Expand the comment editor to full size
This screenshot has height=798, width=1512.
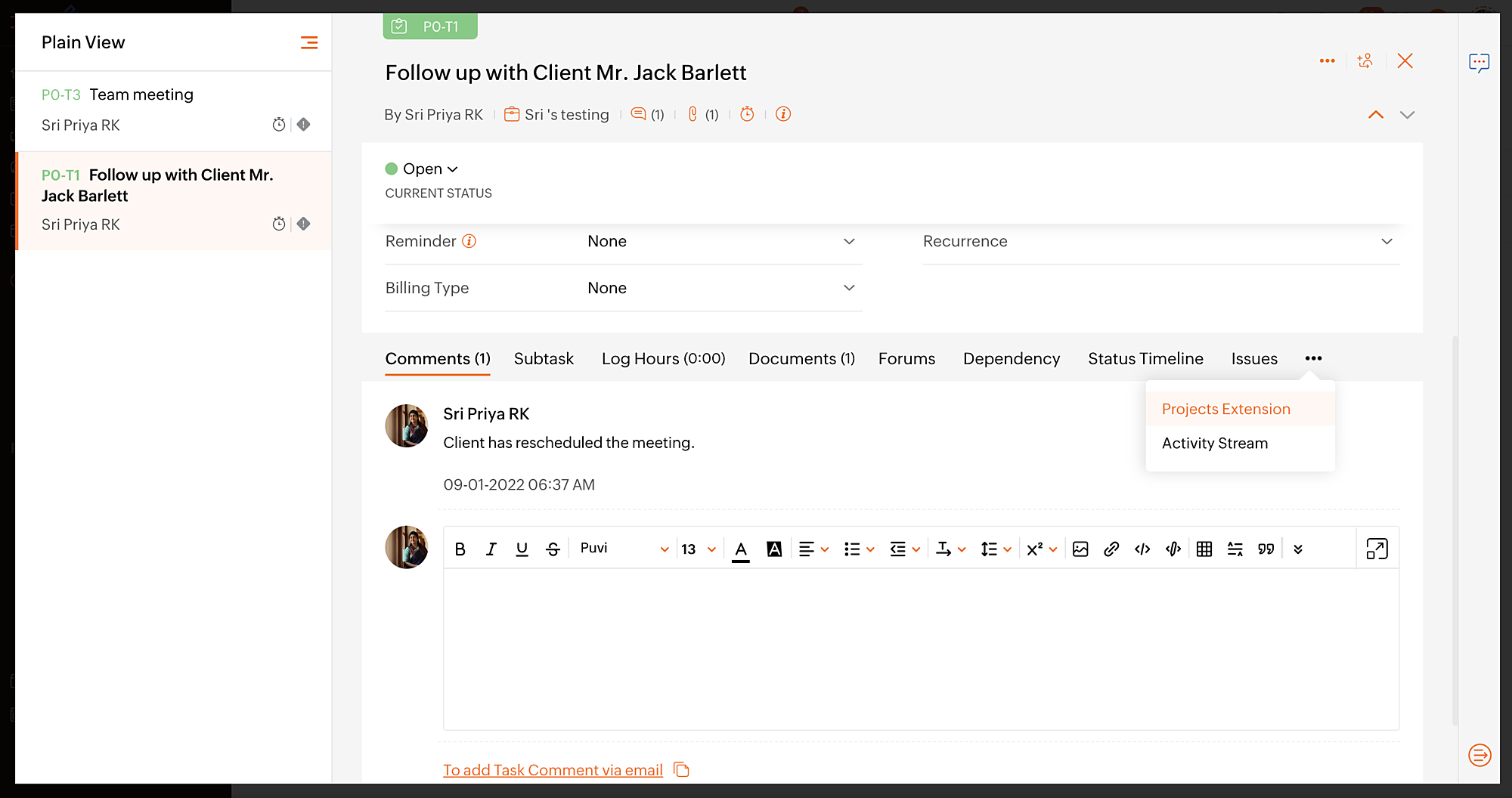(x=1377, y=549)
